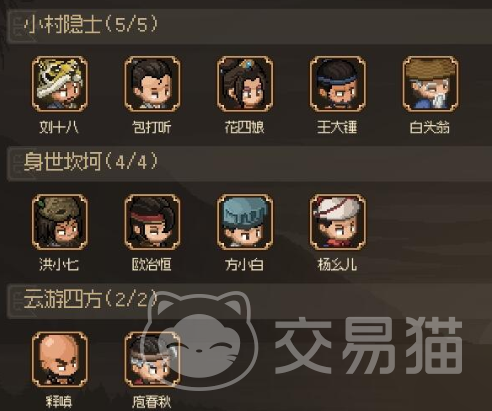Select the 庖春秋 character avatar
This screenshot has width=492, height=411.
coord(152,359)
